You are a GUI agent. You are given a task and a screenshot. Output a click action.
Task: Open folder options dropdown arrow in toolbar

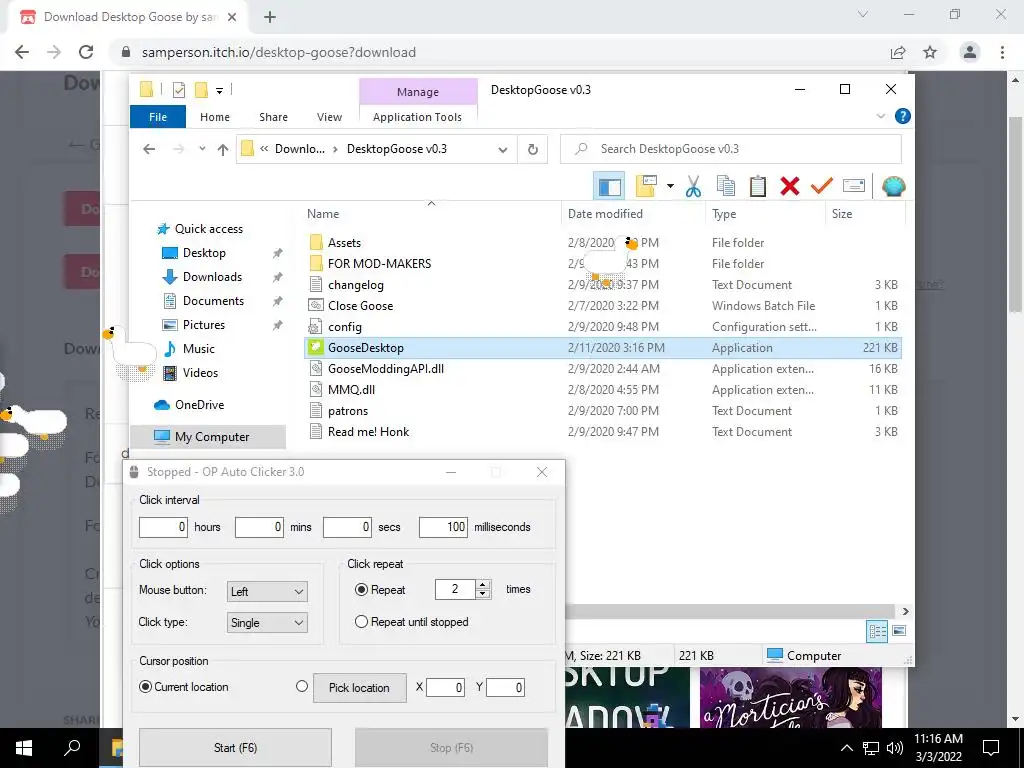tap(670, 186)
